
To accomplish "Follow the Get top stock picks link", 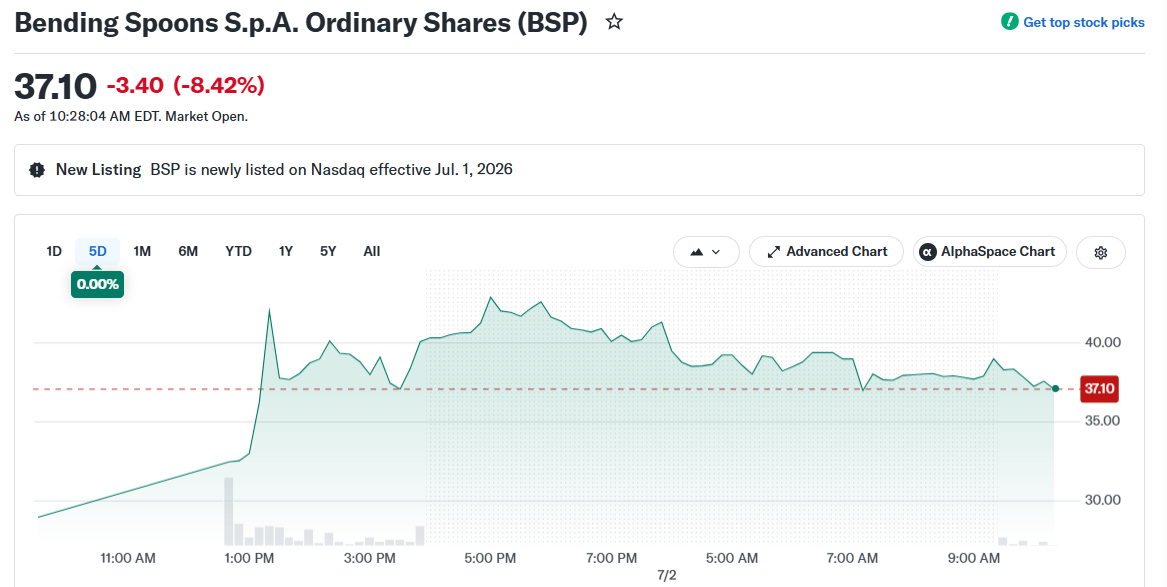I will click(x=1084, y=22).
